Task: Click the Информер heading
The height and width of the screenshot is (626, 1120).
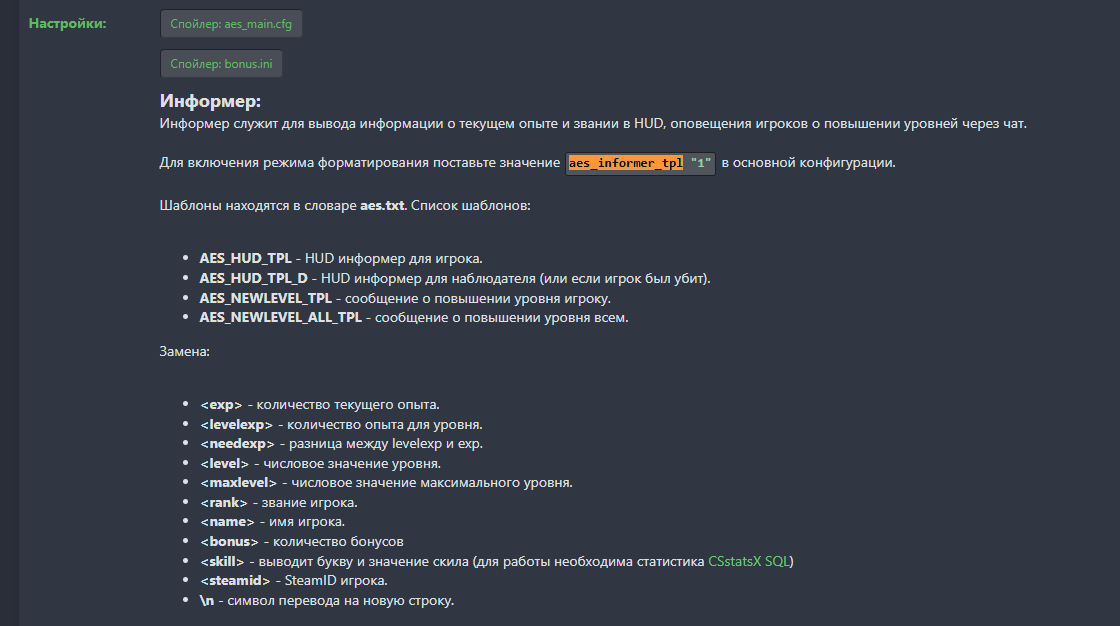Action: (210, 101)
